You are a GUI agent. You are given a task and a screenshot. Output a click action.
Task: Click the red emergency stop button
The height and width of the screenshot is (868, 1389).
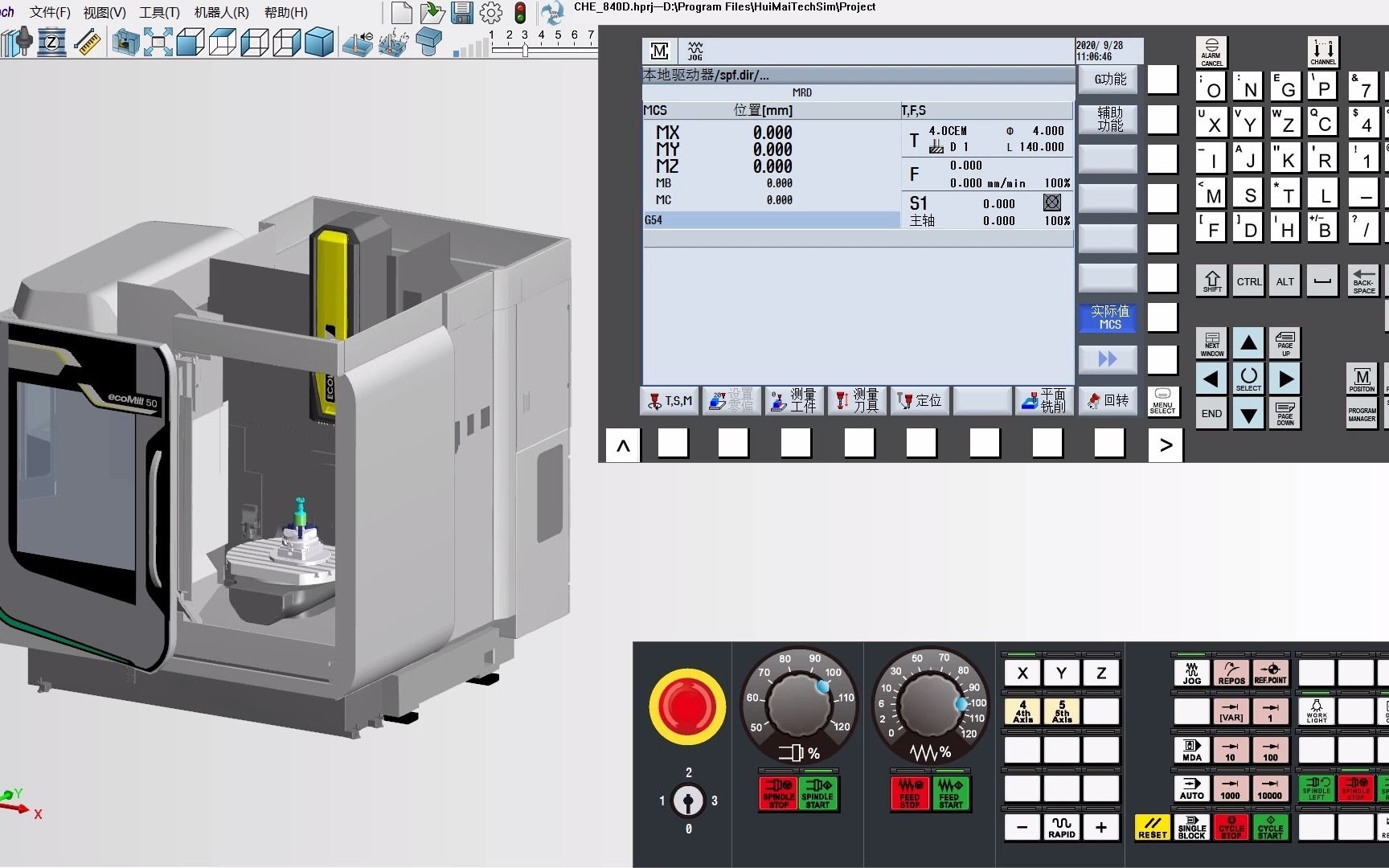tap(687, 706)
